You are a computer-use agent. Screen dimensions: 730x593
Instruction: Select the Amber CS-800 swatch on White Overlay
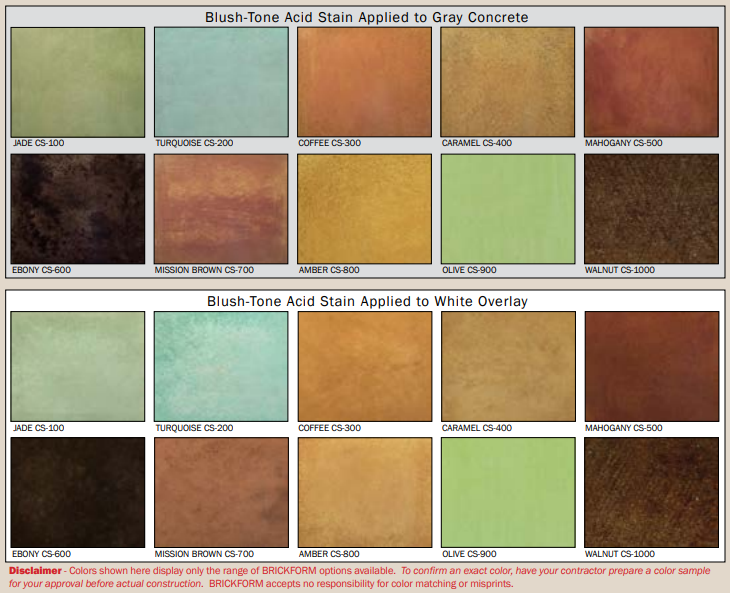coord(365,492)
